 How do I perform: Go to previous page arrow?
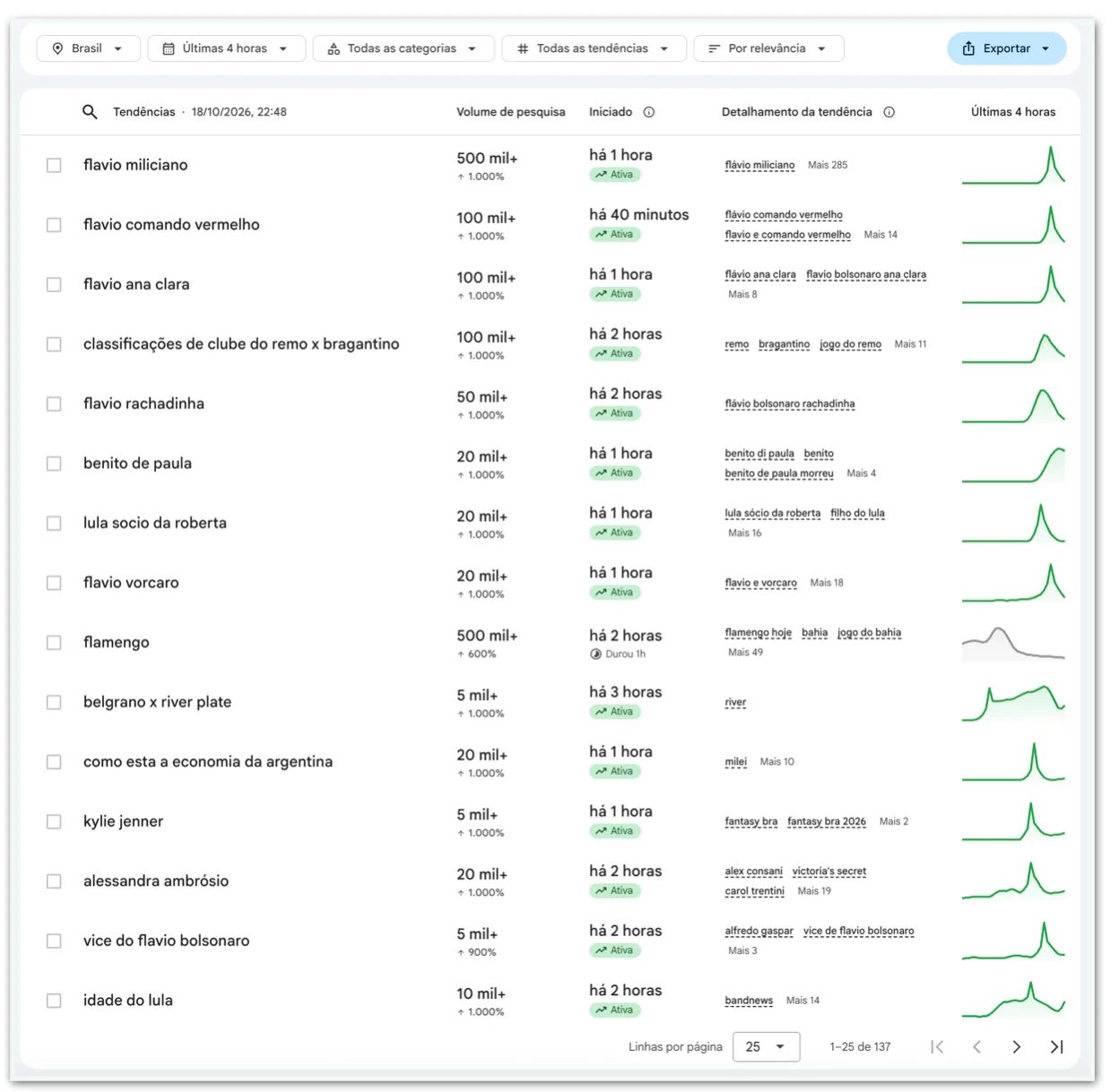coord(976,1046)
